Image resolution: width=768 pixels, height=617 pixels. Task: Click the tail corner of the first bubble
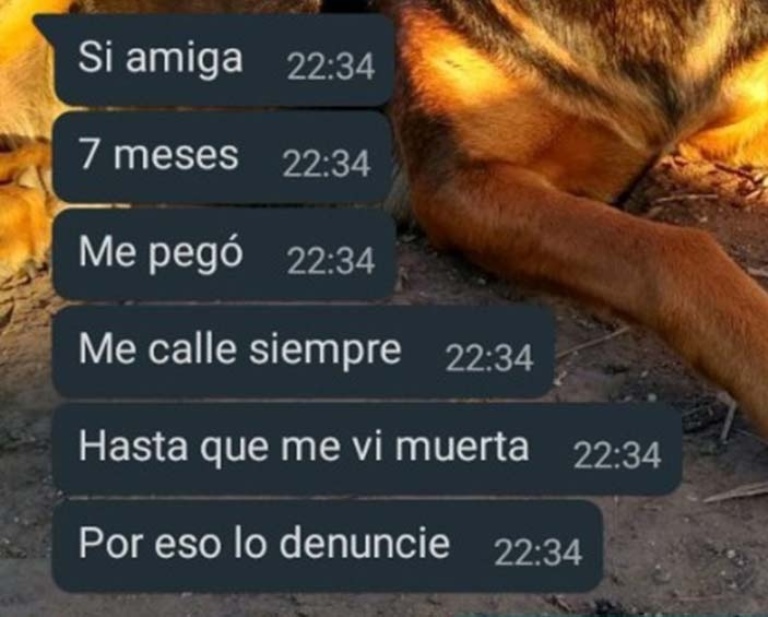pos(43,24)
